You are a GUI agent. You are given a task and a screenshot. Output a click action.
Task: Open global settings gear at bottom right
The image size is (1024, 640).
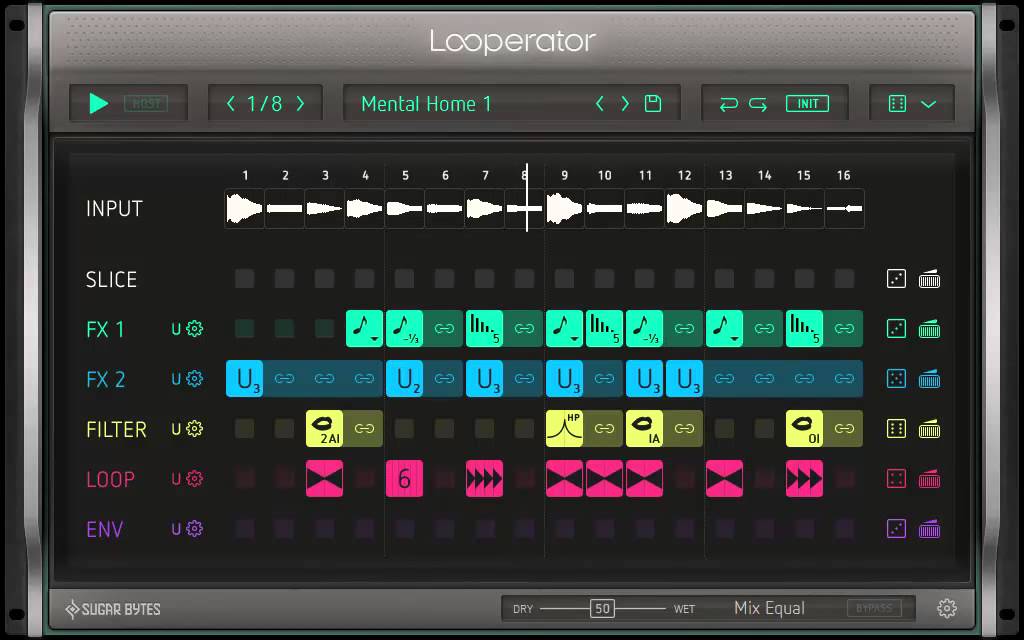946,609
